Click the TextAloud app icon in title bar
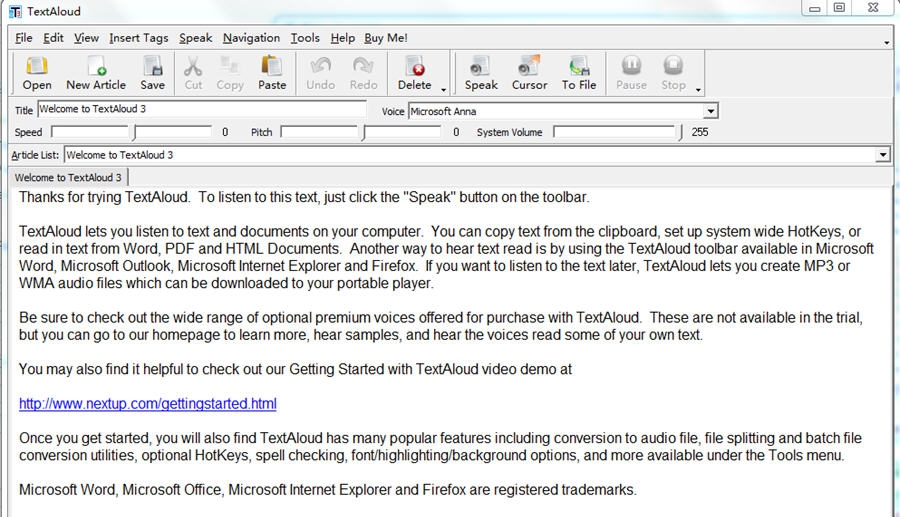 click(x=15, y=11)
